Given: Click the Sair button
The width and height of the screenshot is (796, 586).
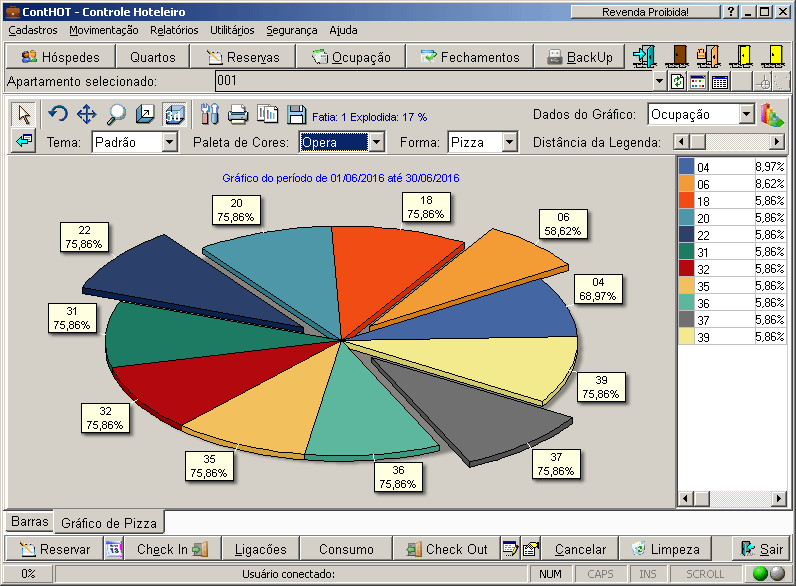Looking at the screenshot, I should click(761, 549).
